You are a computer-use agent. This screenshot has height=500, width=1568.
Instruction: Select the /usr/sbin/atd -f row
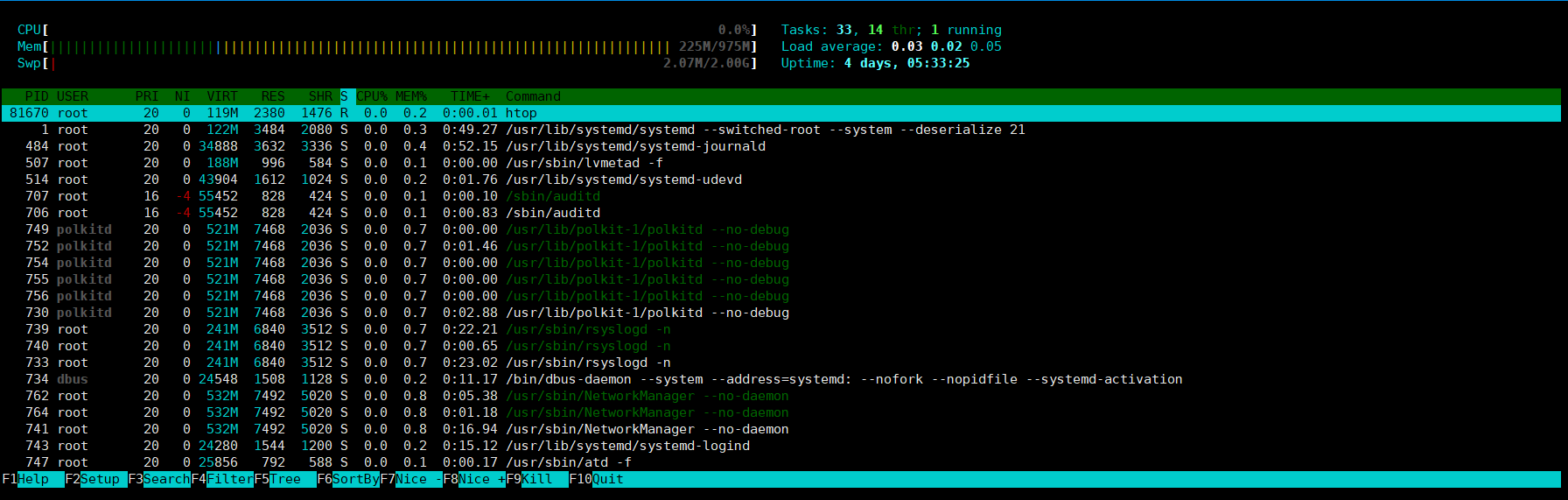(781, 462)
